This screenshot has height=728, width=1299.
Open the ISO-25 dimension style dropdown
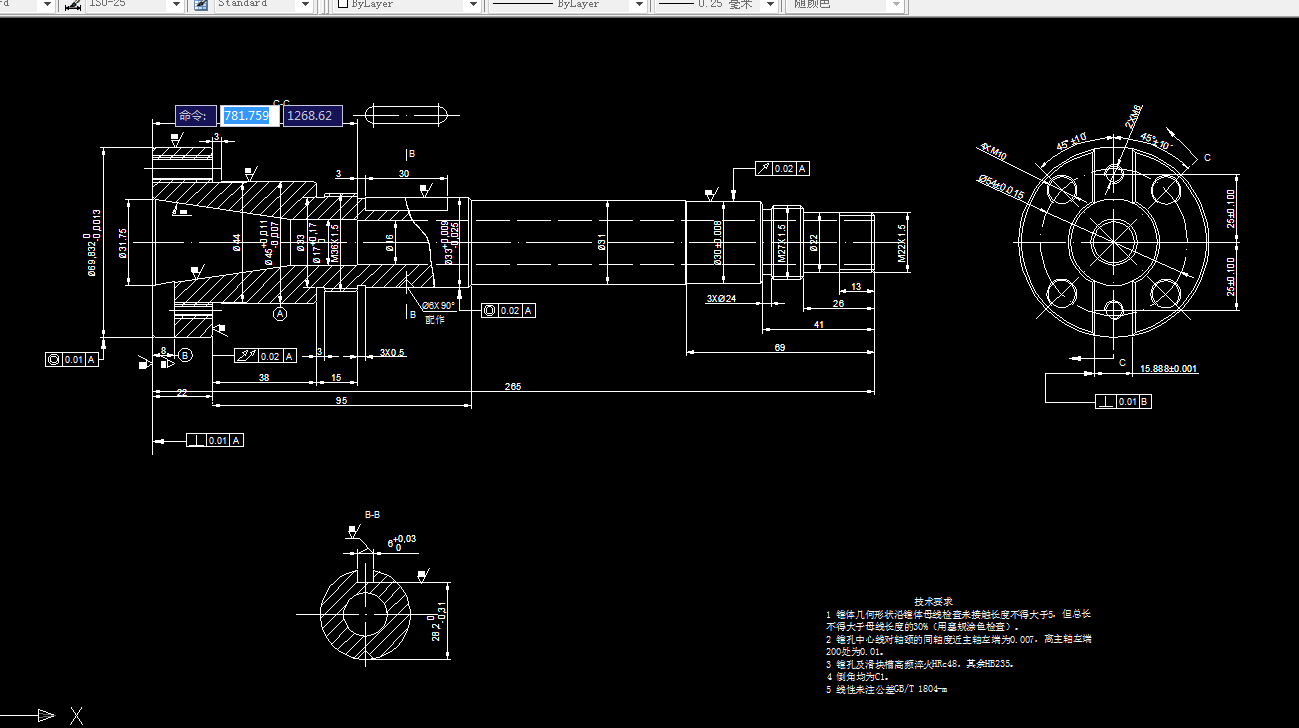[176, 5]
